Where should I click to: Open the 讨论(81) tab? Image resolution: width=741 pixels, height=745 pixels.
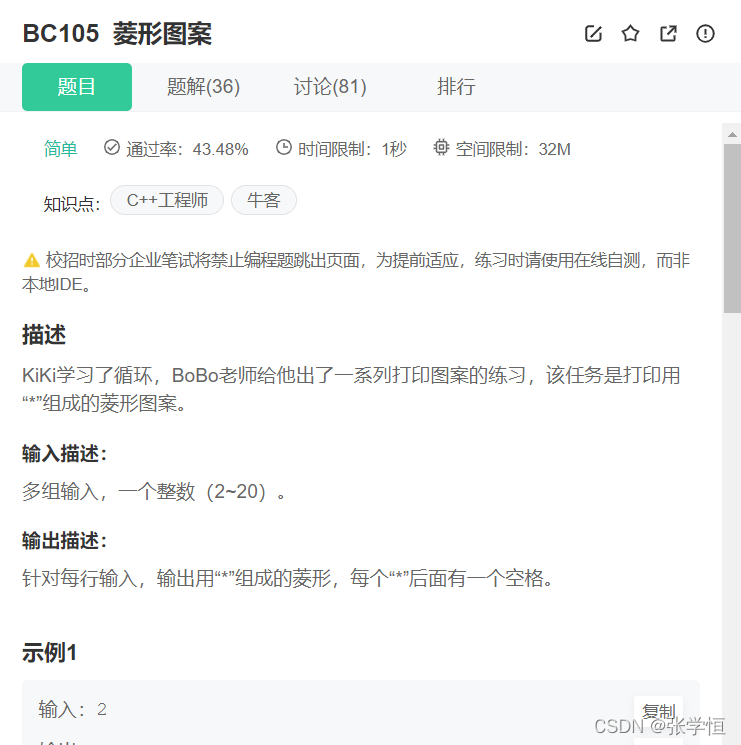[330, 87]
